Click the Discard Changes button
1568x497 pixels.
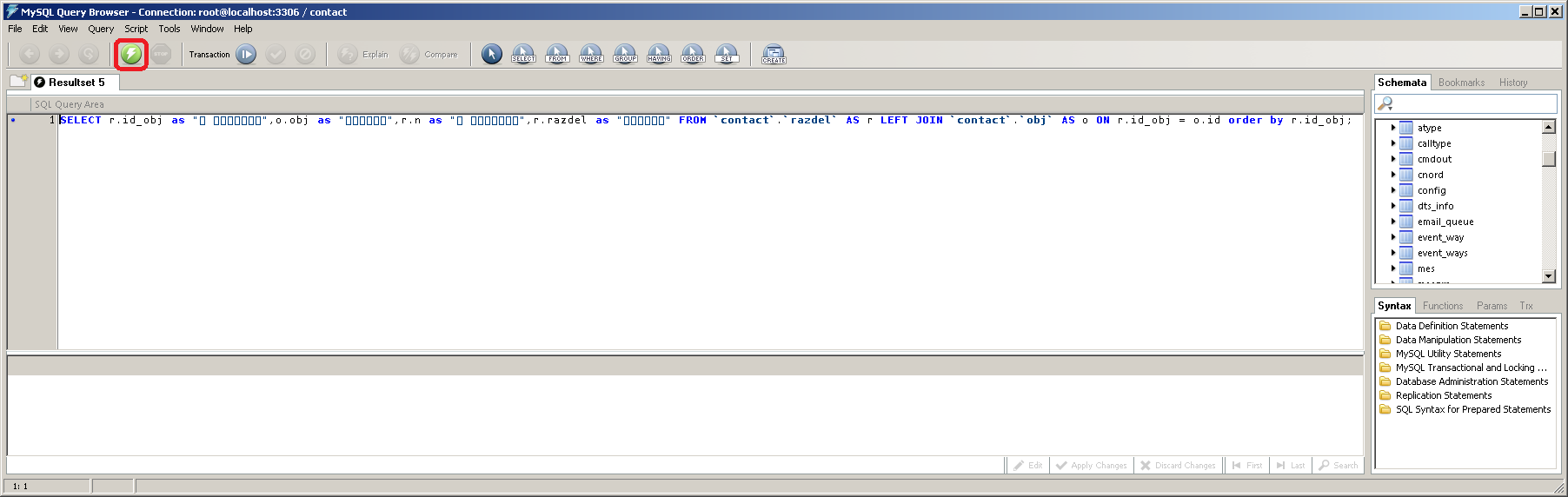click(x=1178, y=466)
